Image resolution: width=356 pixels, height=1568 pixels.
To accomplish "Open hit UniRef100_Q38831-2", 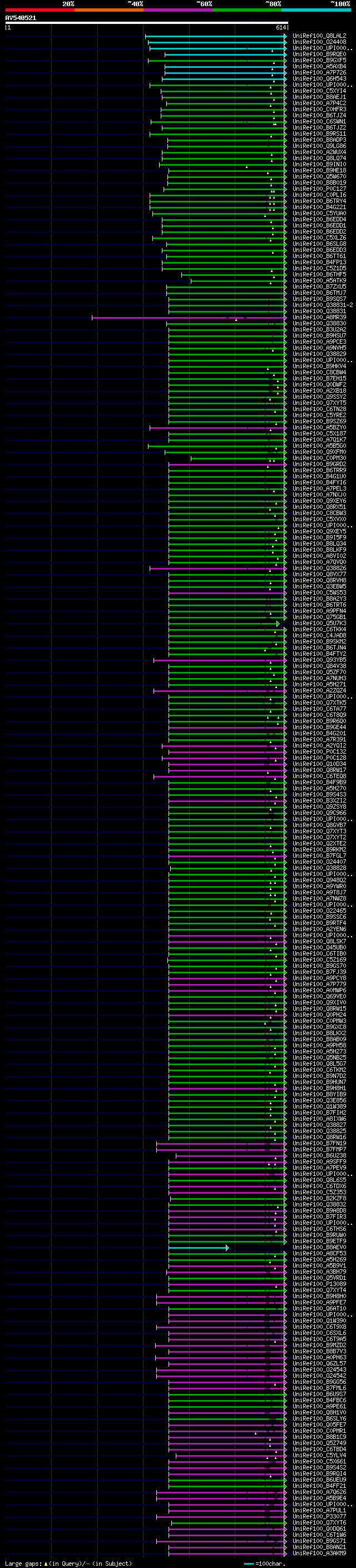I will tap(323, 305).
